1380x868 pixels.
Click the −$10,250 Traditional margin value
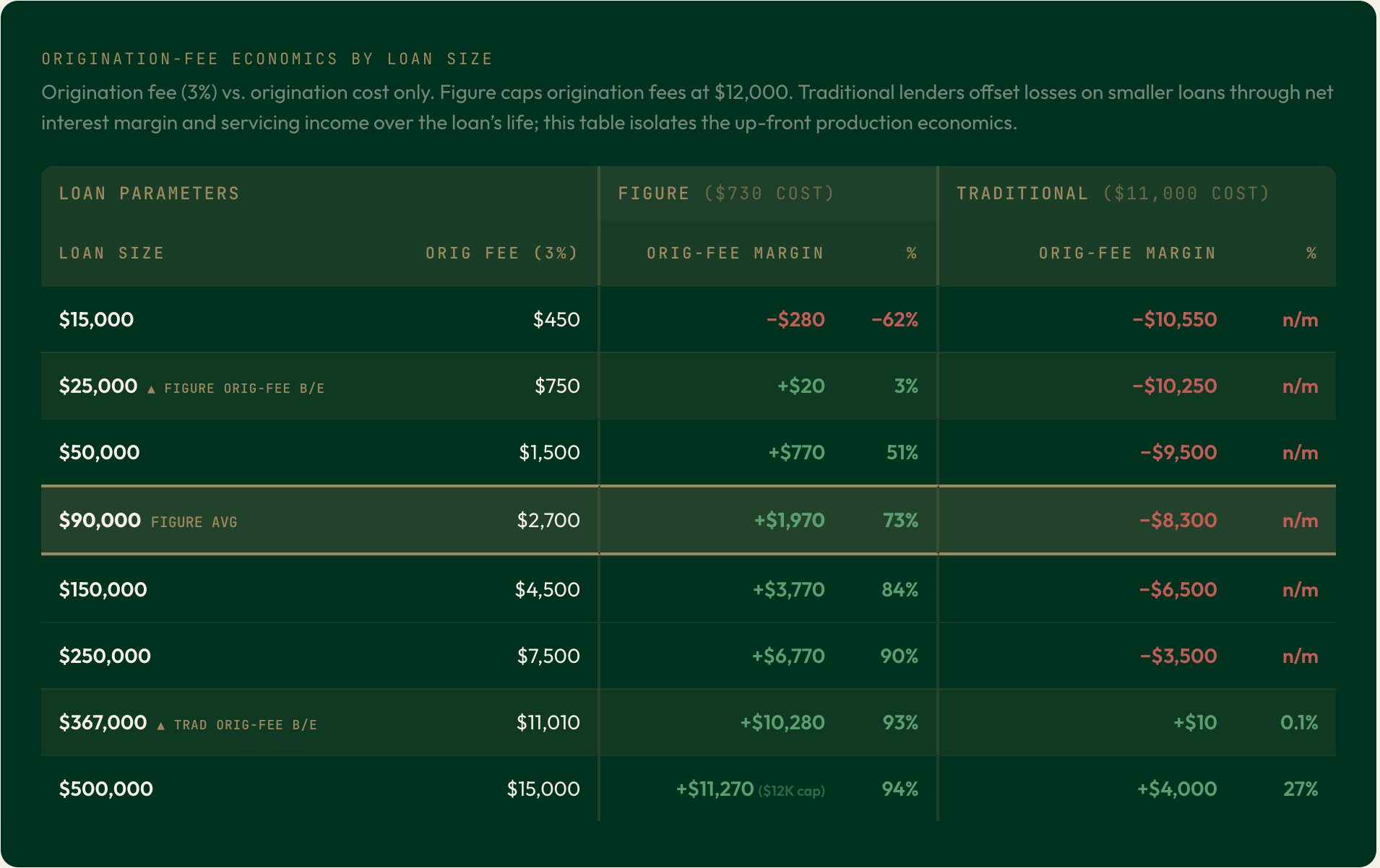pyautogui.click(x=1174, y=386)
